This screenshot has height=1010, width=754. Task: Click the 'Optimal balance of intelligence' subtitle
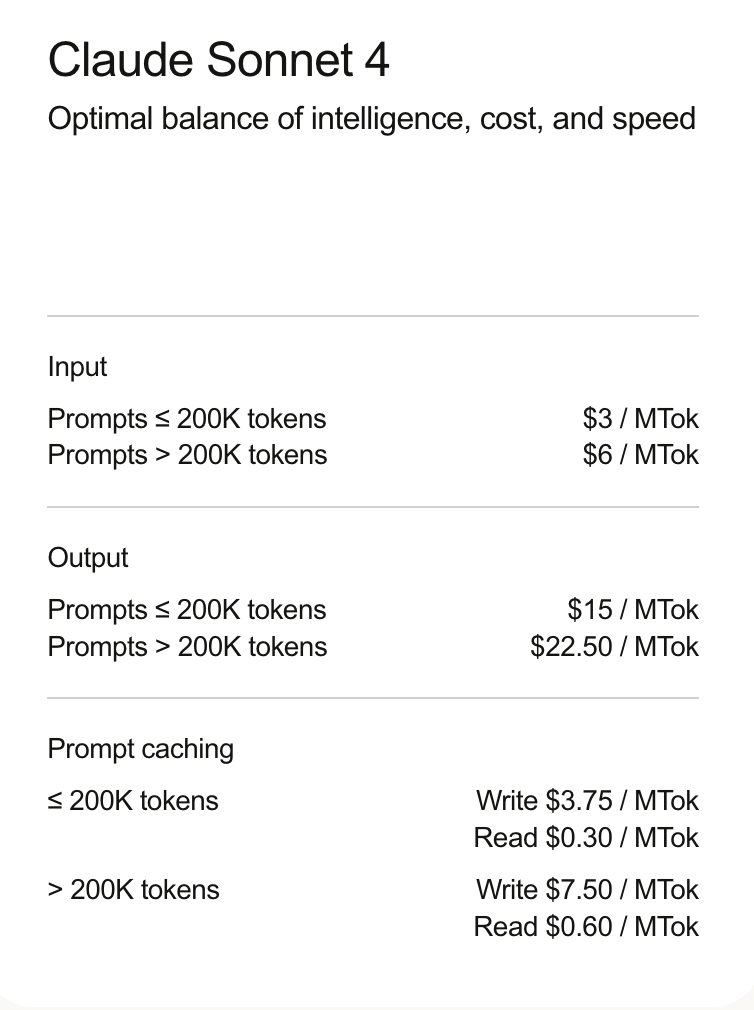click(x=371, y=119)
